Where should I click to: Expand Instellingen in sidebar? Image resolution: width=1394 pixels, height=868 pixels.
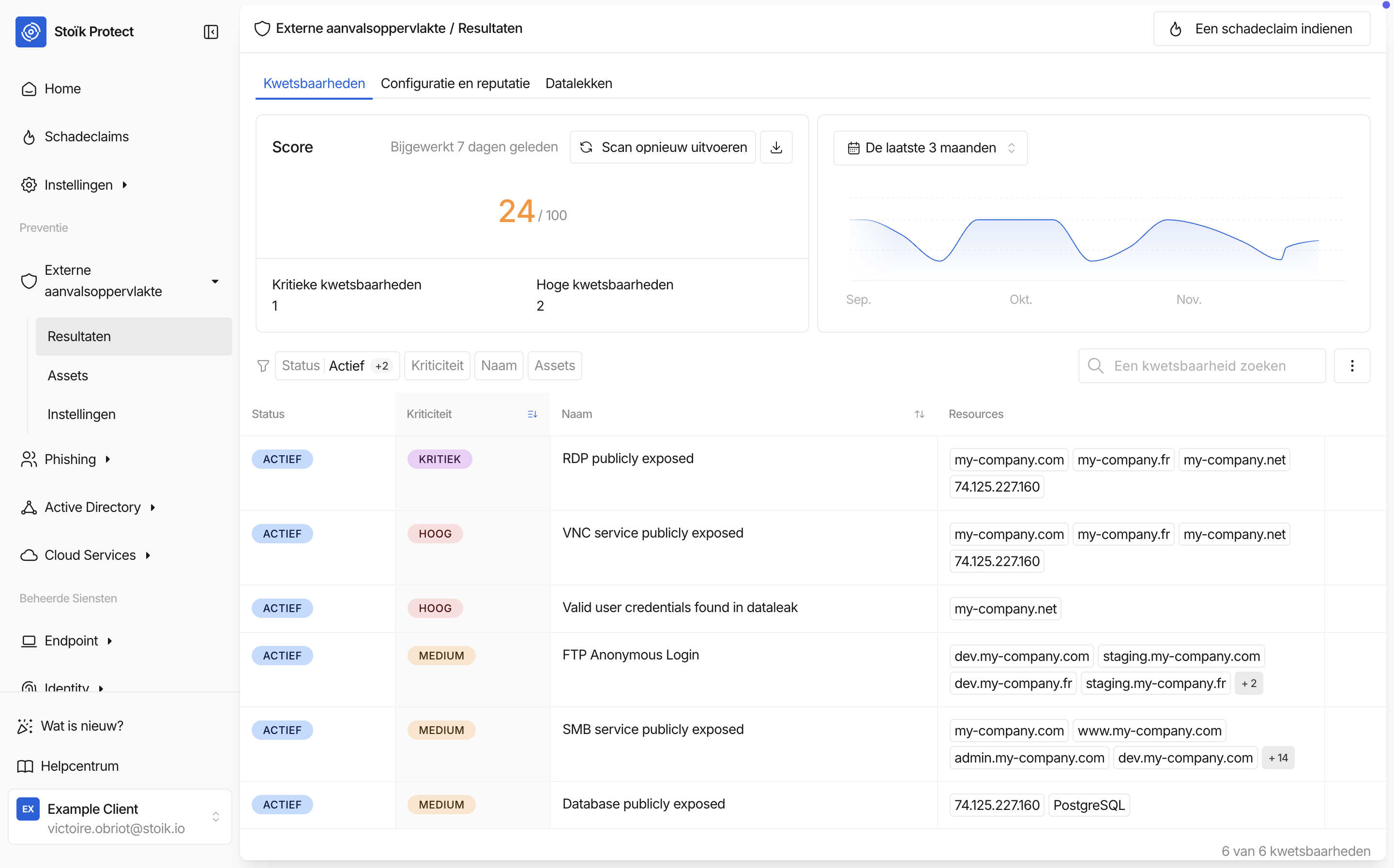pos(78,185)
